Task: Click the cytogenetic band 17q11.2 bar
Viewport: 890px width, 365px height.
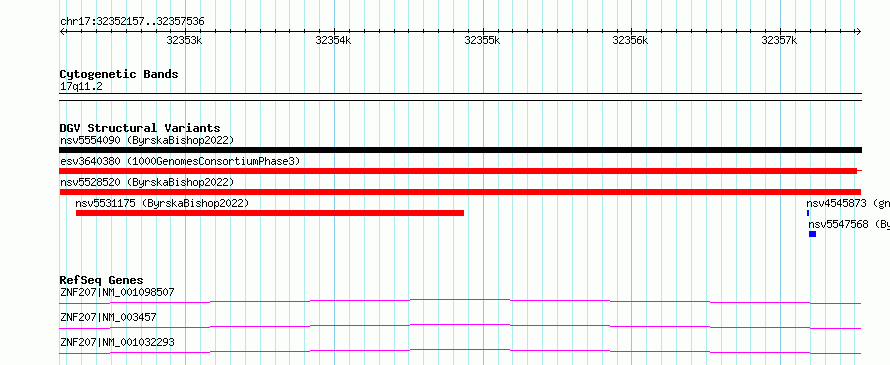Action: coord(460,97)
